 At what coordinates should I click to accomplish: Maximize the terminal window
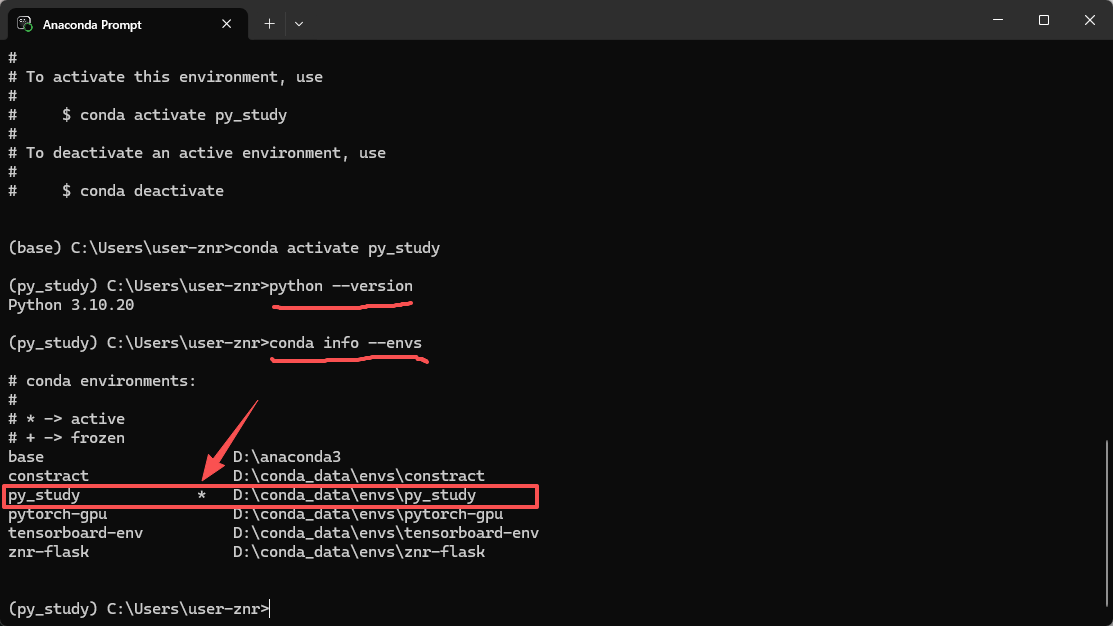[x=1043, y=20]
